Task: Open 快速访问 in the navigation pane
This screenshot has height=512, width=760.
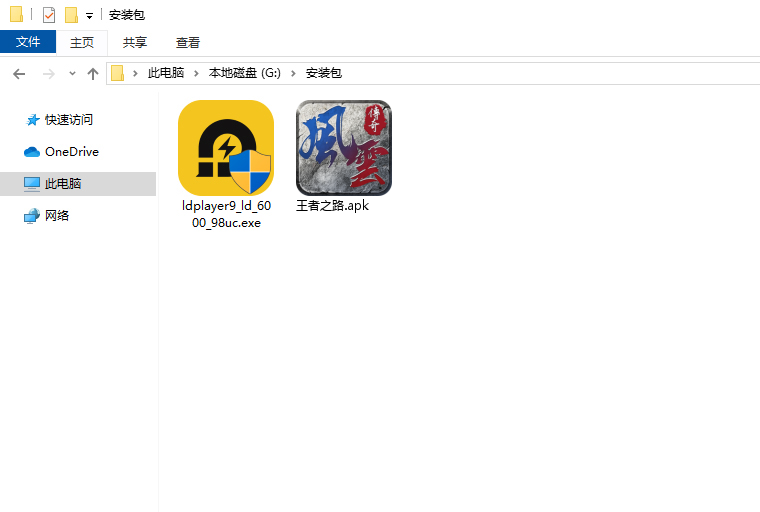Action: click(69, 120)
